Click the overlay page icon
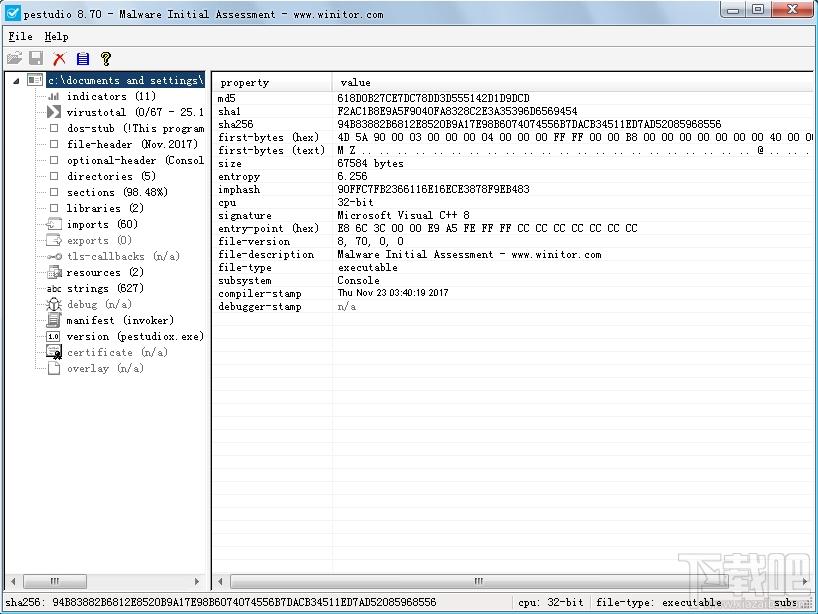The image size is (818, 614). coord(54,368)
